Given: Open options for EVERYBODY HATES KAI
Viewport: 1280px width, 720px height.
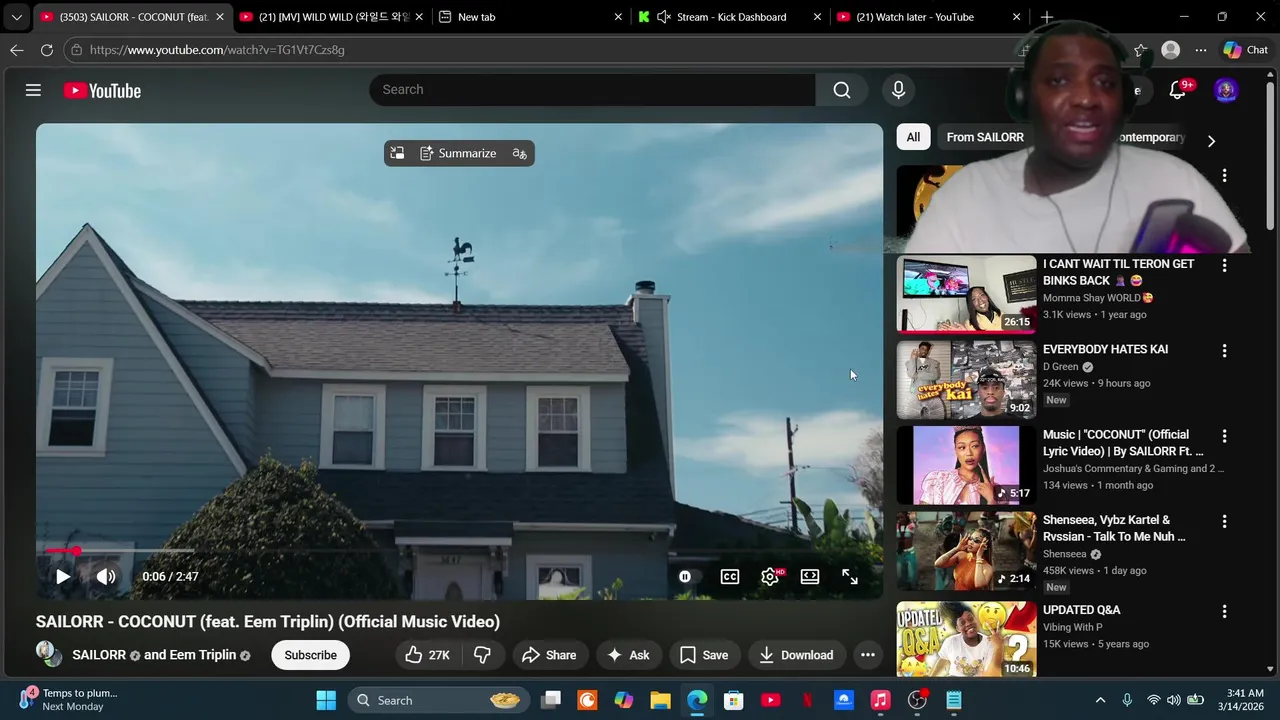Looking at the screenshot, I should pos(1224,351).
